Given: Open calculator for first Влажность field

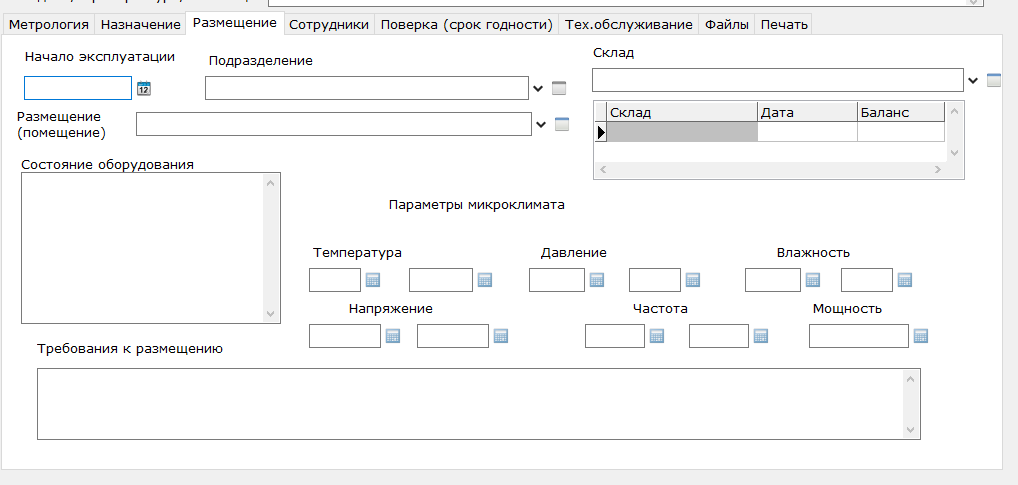Looking at the screenshot, I should pyautogui.click(x=813, y=280).
